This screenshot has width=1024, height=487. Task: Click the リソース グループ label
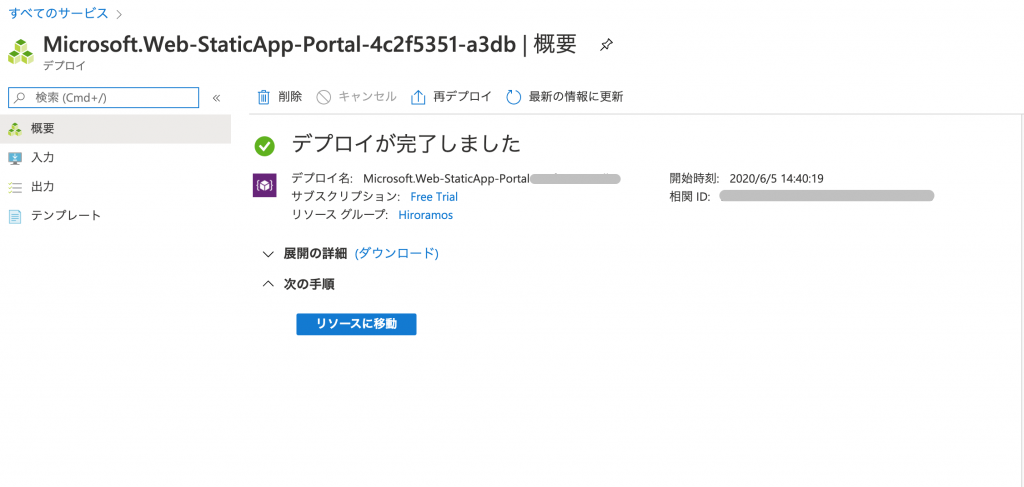click(340, 215)
